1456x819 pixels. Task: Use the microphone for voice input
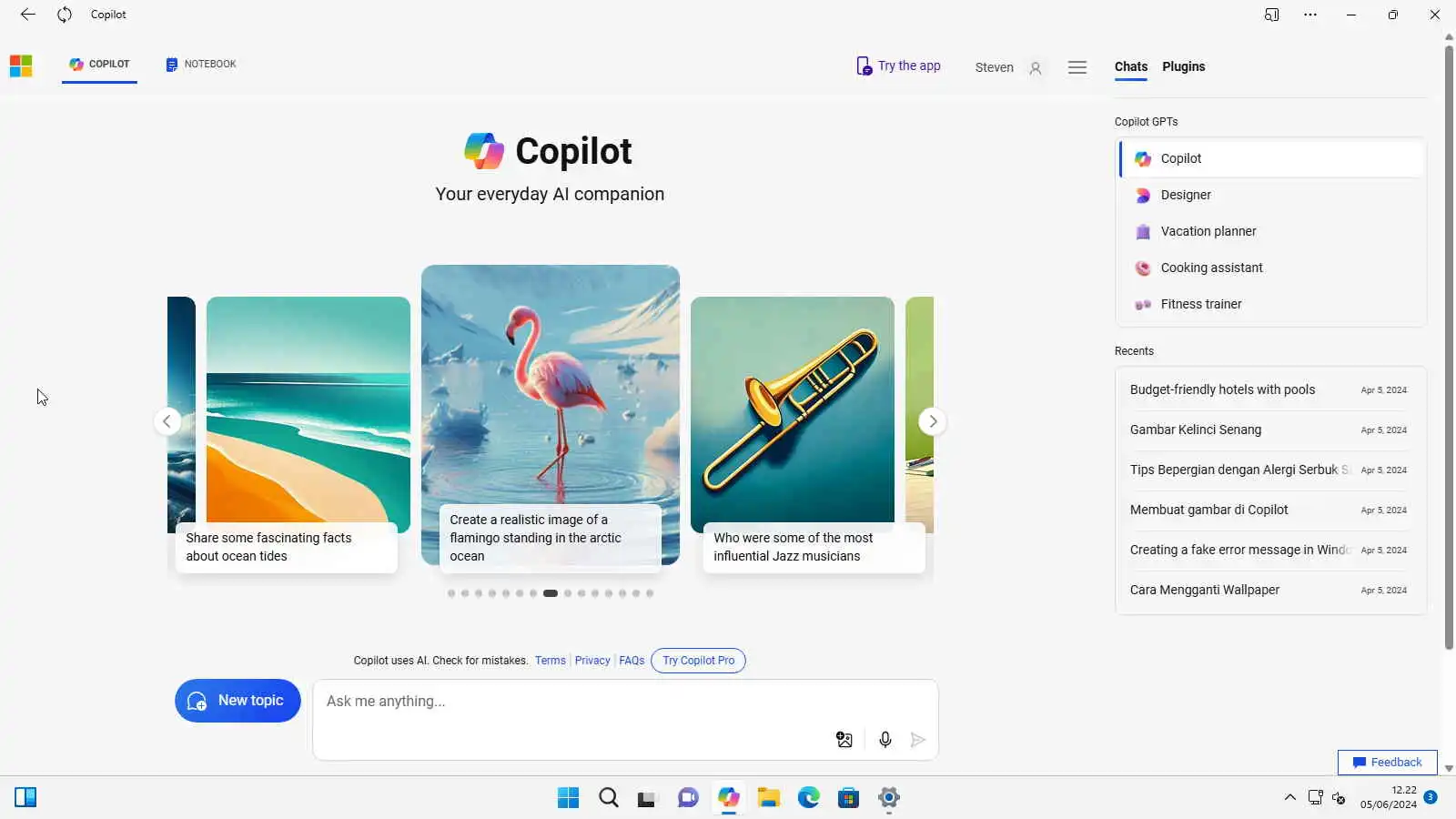(x=885, y=740)
